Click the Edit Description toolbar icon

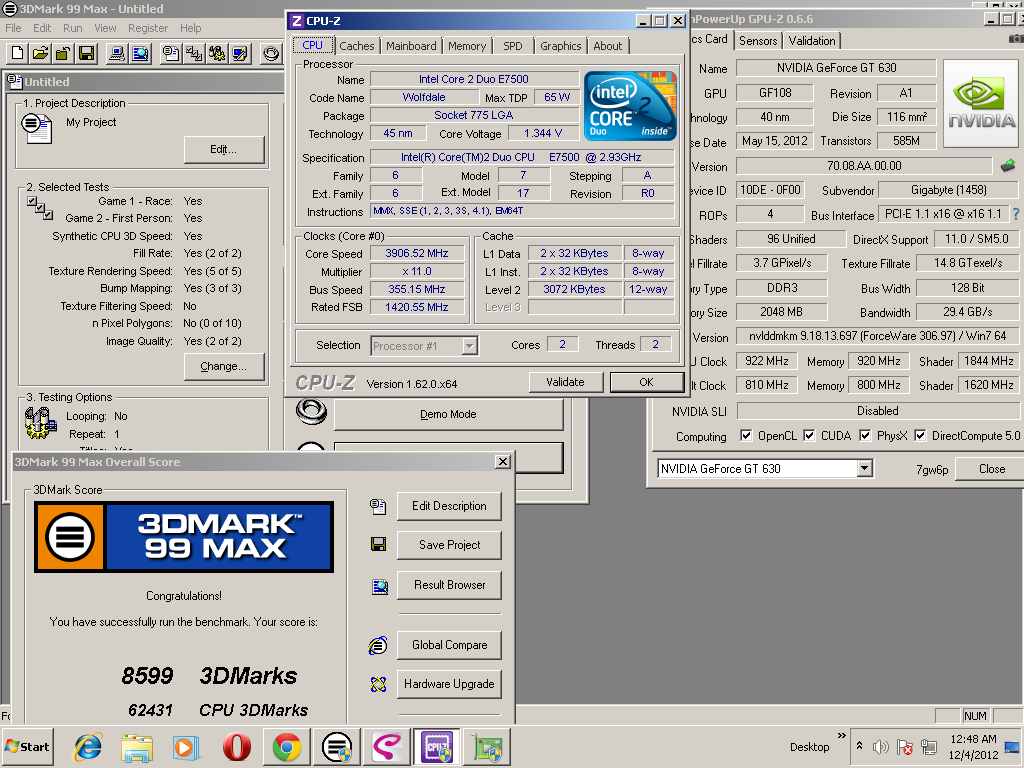tap(171, 53)
